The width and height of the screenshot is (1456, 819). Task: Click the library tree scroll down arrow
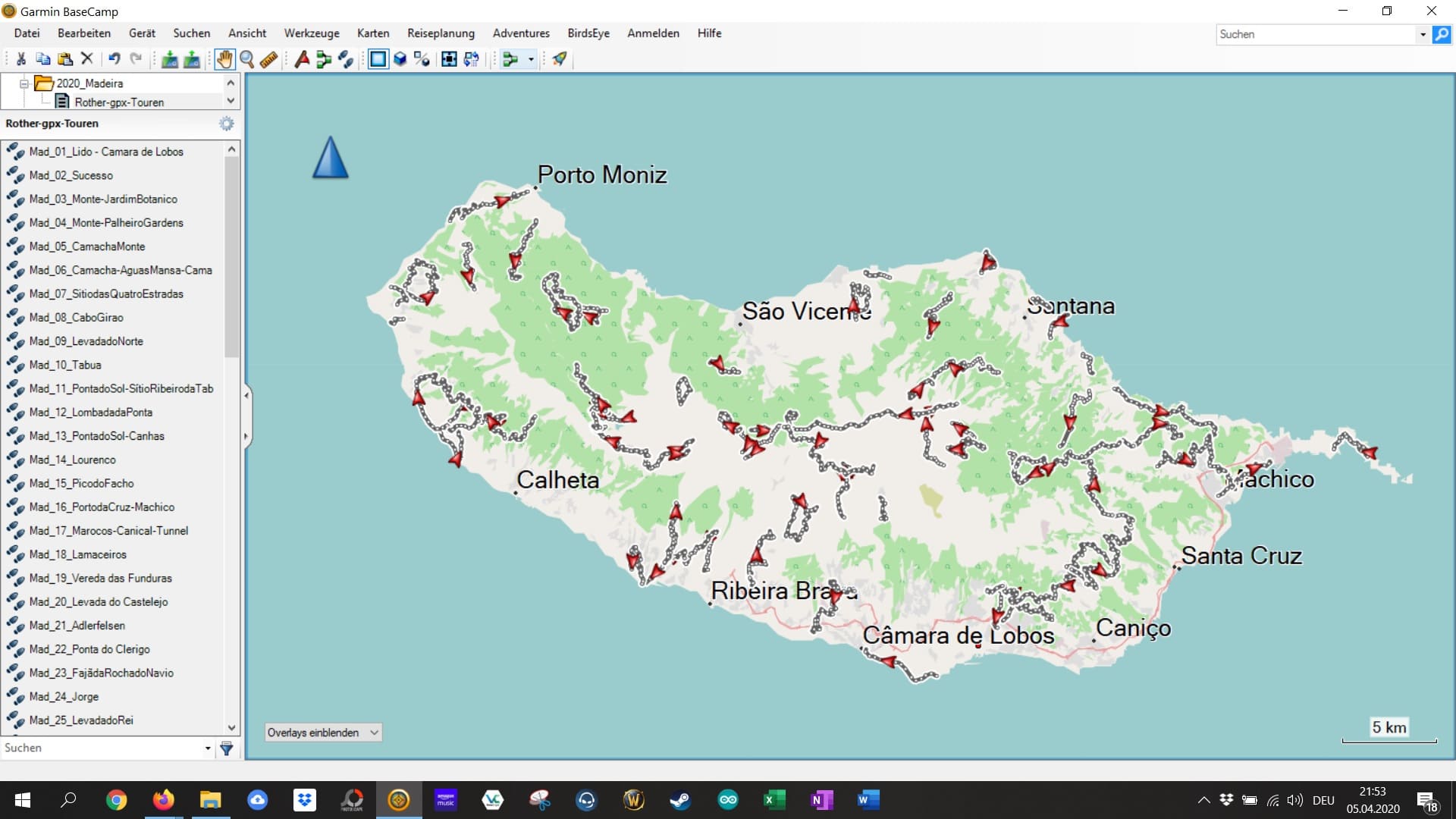click(231, 101)
